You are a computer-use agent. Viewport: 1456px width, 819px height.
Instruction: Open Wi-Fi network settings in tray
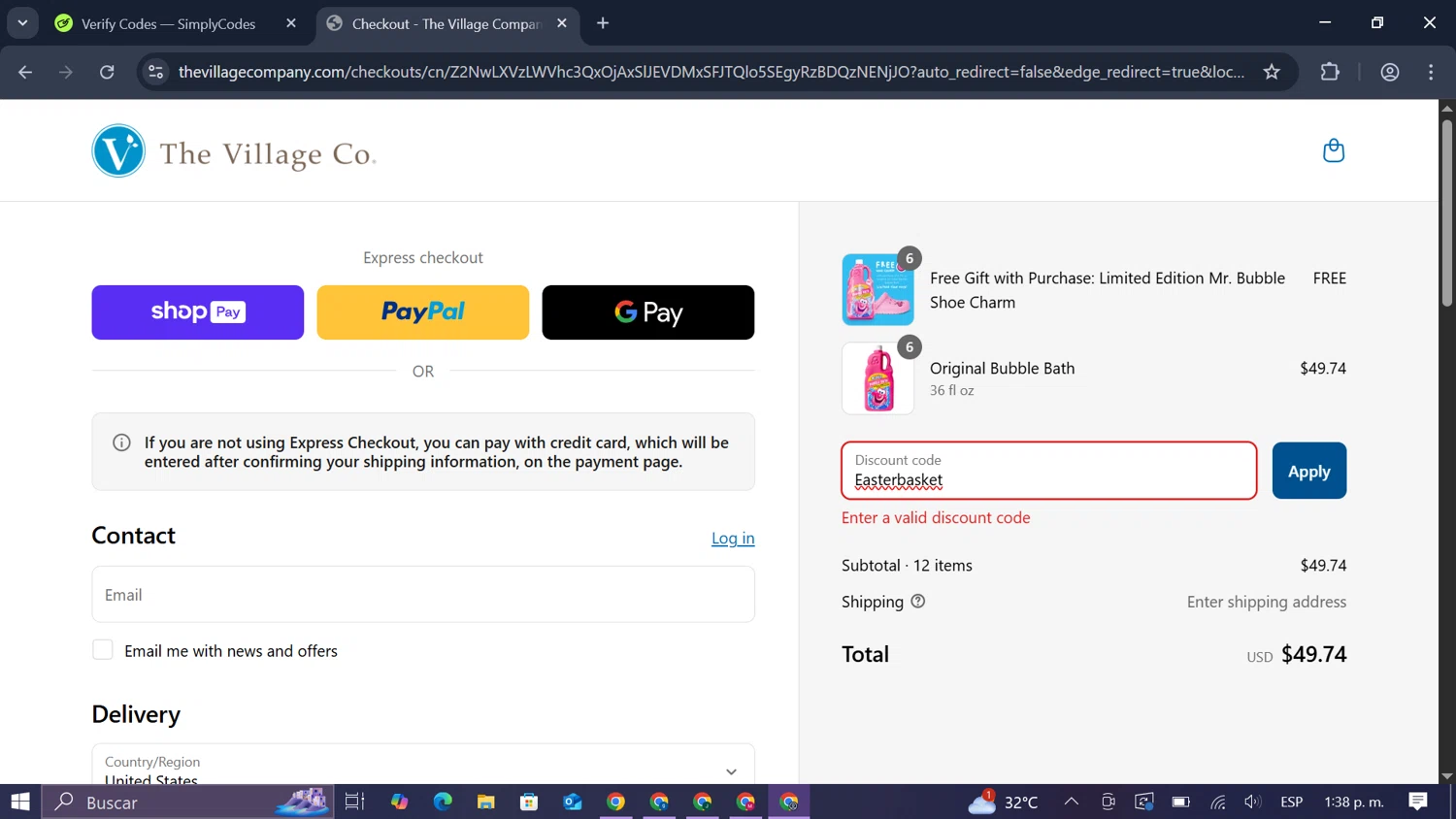pos(1217,802)
